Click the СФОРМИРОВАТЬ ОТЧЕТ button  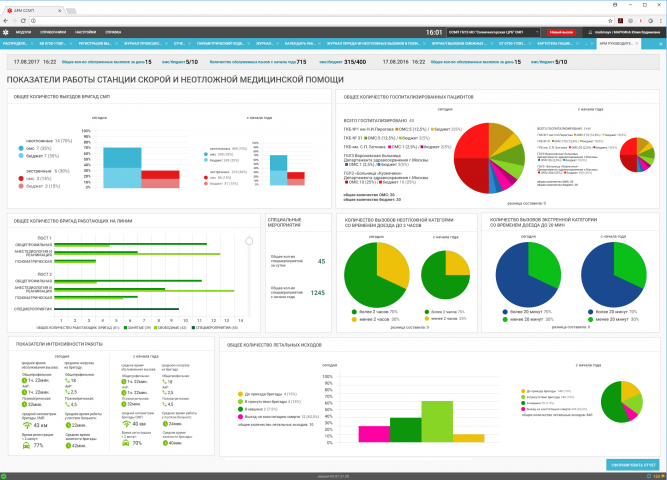coord(633,465)
